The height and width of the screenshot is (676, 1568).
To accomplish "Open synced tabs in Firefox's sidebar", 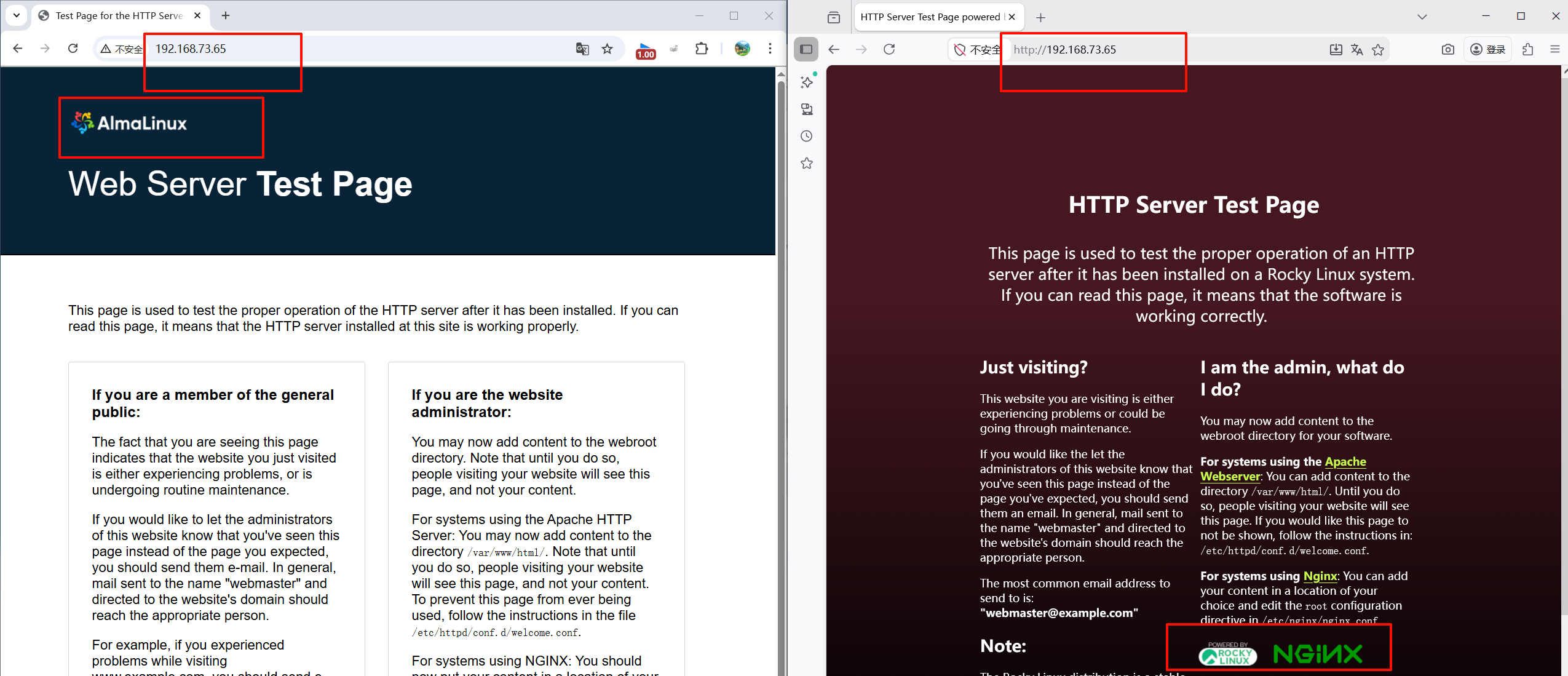I will coord(807,109).
